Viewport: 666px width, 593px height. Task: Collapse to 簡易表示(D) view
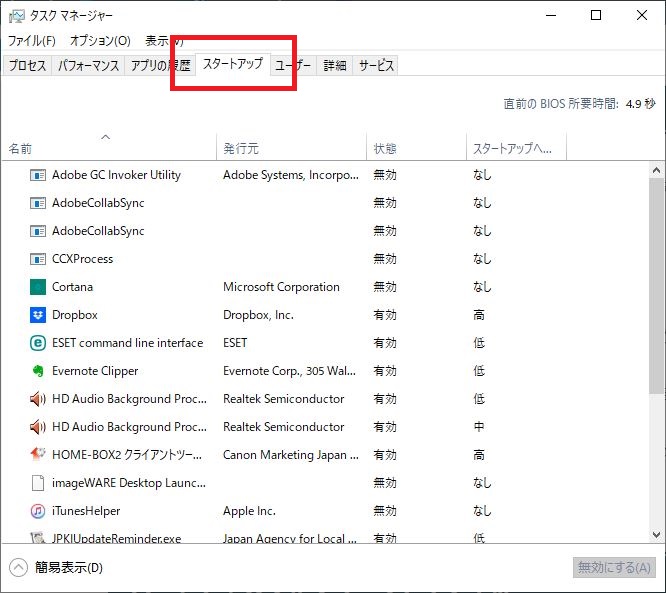tap(56, 568)
